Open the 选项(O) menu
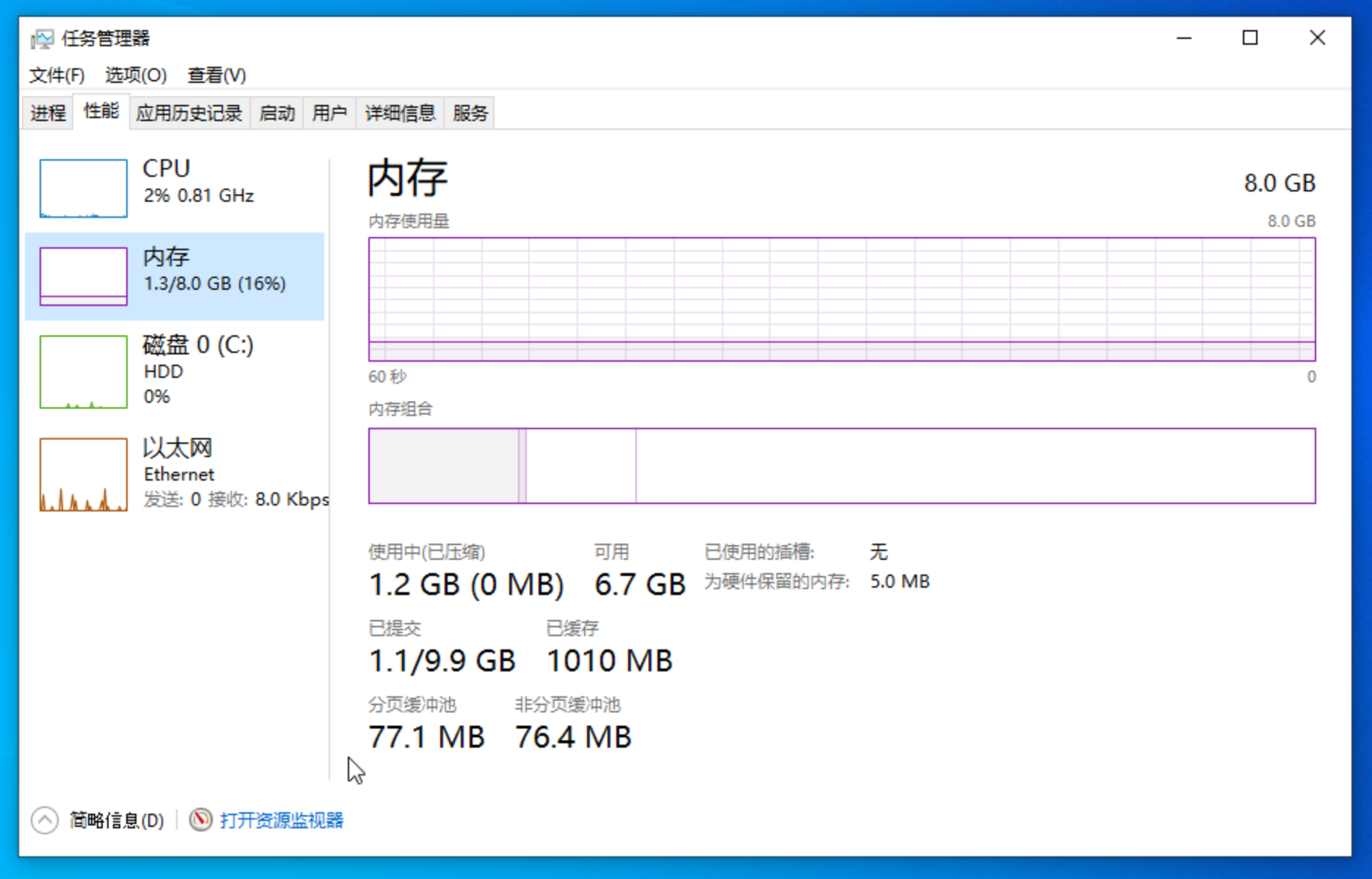1372x879 pixels. click(x=136, y=74)
